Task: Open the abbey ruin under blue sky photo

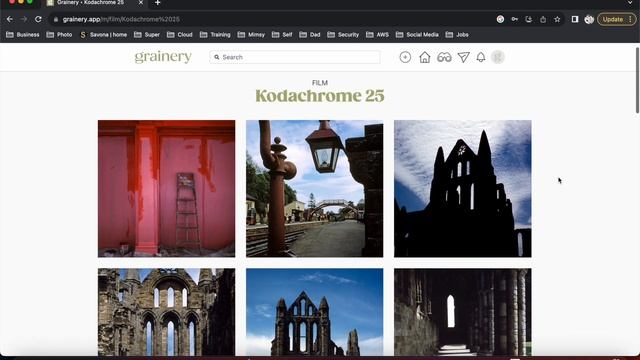Action: point(315,312)
